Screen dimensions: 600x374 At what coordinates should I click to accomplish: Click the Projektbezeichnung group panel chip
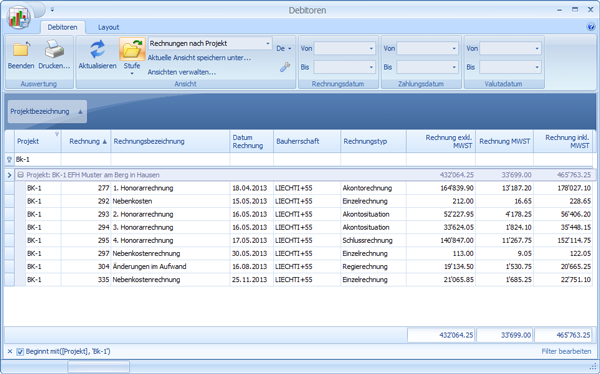click(47, 111)
